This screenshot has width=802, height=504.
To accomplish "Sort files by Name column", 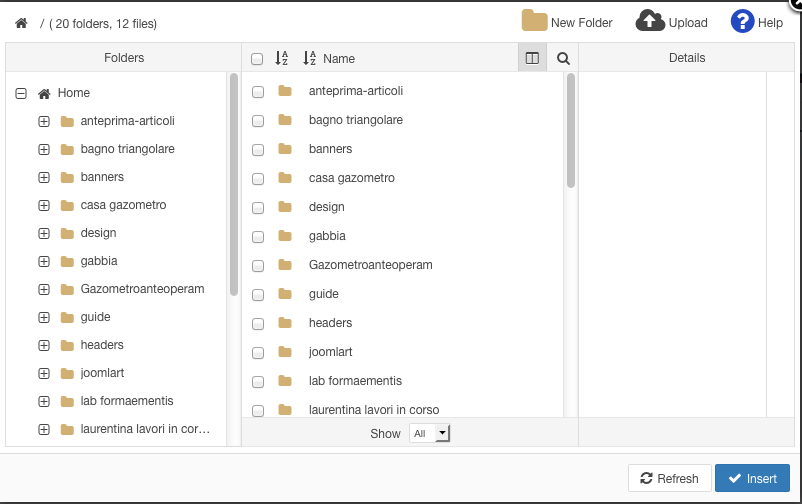I will click(x=338, y=58).
